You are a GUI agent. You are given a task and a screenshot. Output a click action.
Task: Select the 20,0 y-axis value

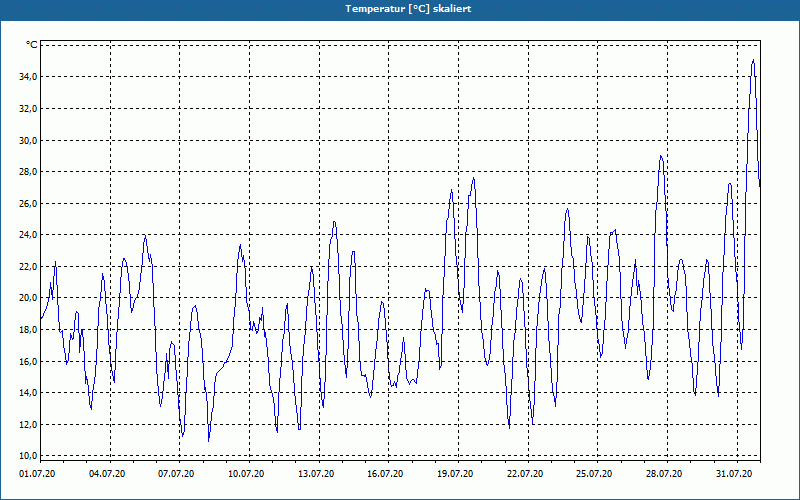point(28,298)
